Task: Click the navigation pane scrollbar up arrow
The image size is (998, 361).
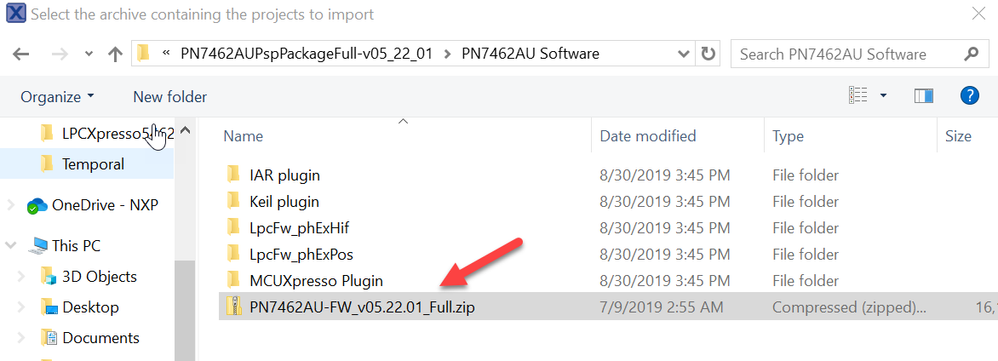Action: (185, 131)
